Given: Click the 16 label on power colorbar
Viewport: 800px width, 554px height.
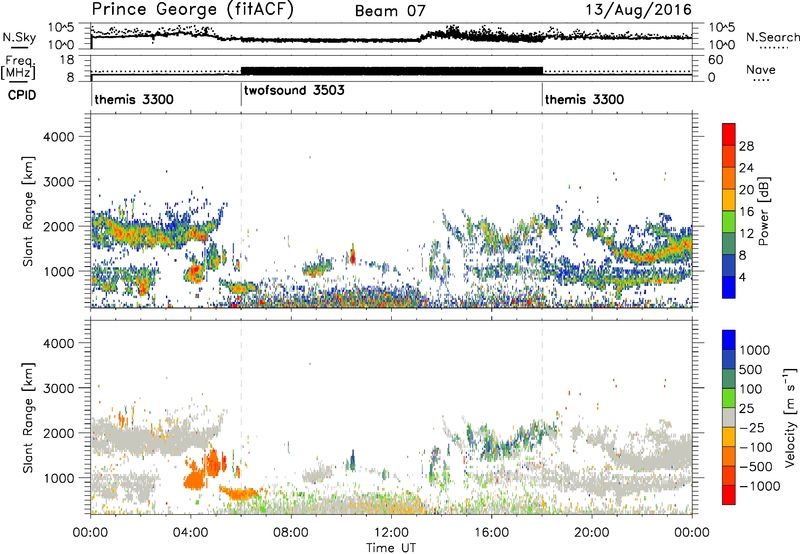Looking at the screenshot, I should pyautogui.click(x=746, y=212).
